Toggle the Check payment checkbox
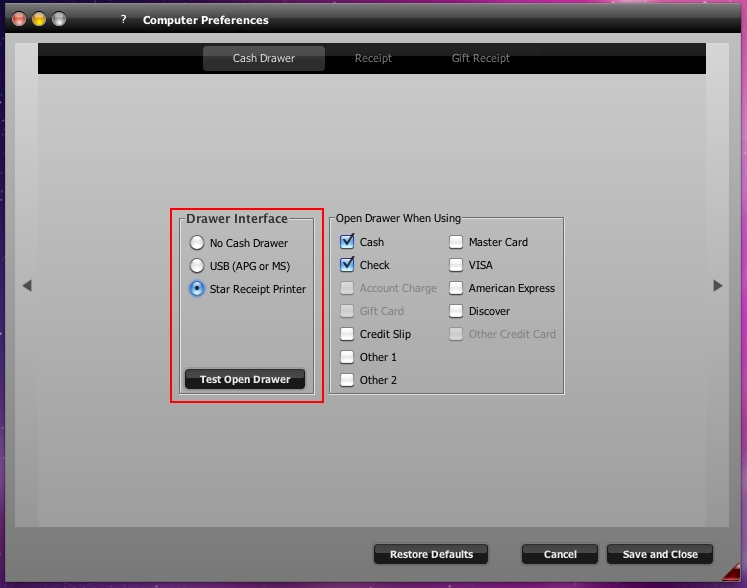 (x=347, y=265)
